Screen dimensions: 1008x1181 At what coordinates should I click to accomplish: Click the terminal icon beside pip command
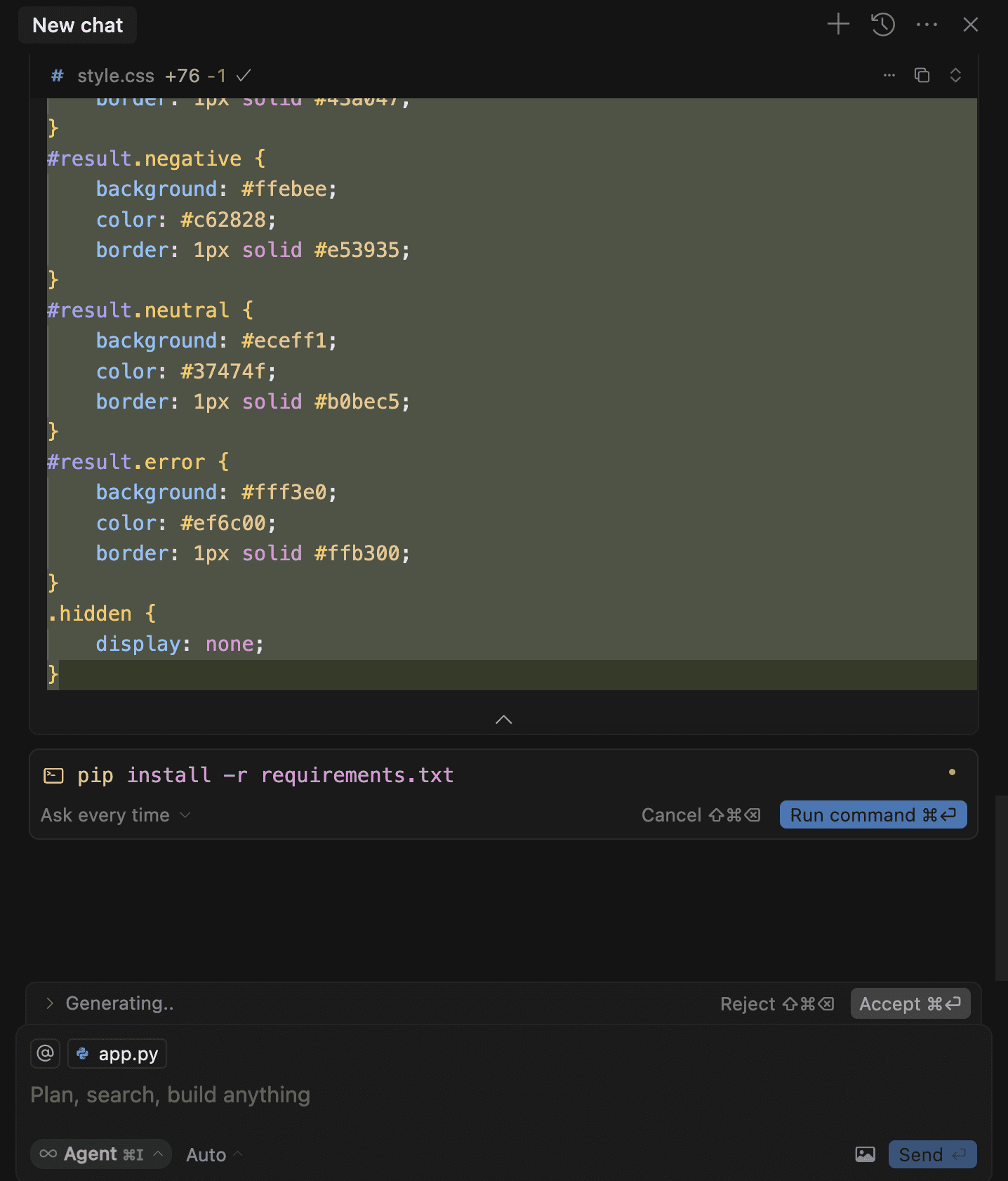click(53, 775)
